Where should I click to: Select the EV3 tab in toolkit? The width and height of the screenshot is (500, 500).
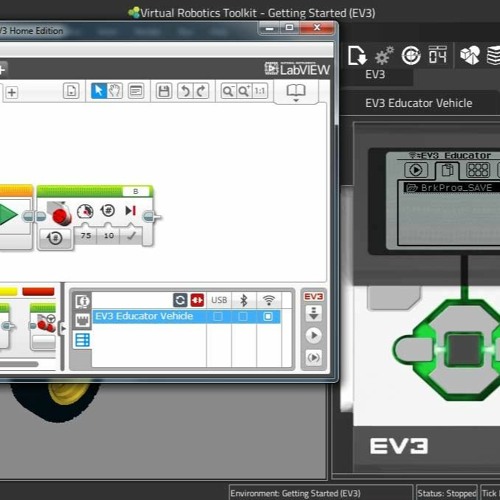375,74
